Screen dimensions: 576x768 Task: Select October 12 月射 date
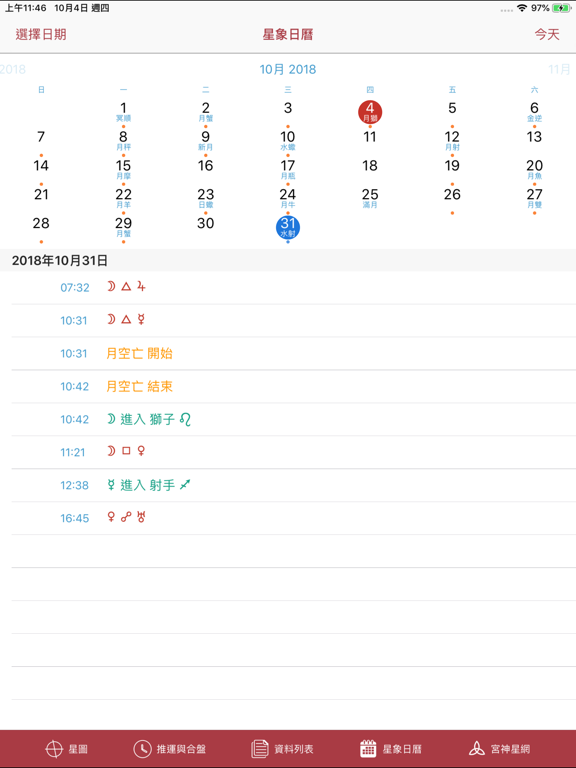tap(452, 141)
